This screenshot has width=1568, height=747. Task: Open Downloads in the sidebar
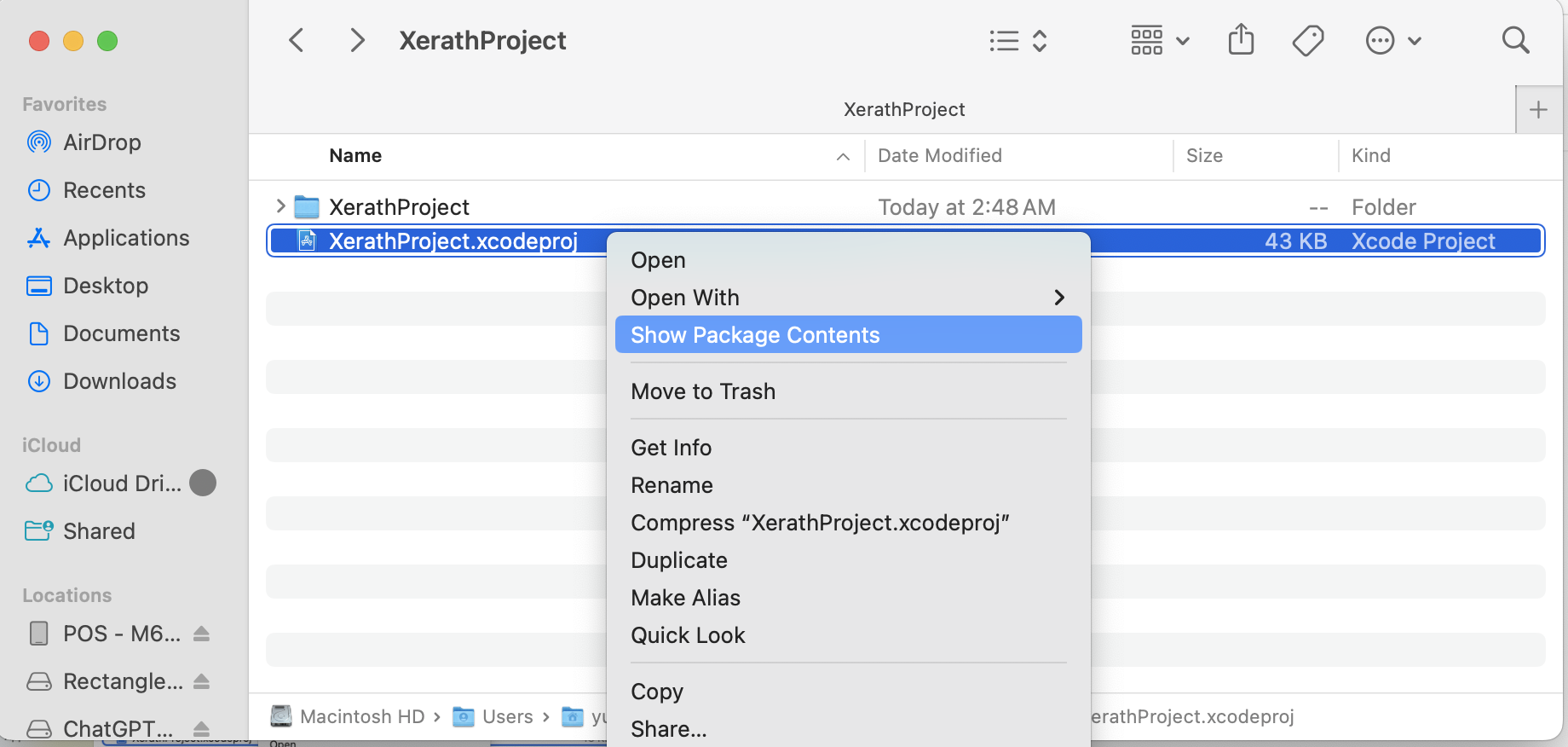pyautogui.click(x=119, y=381)
